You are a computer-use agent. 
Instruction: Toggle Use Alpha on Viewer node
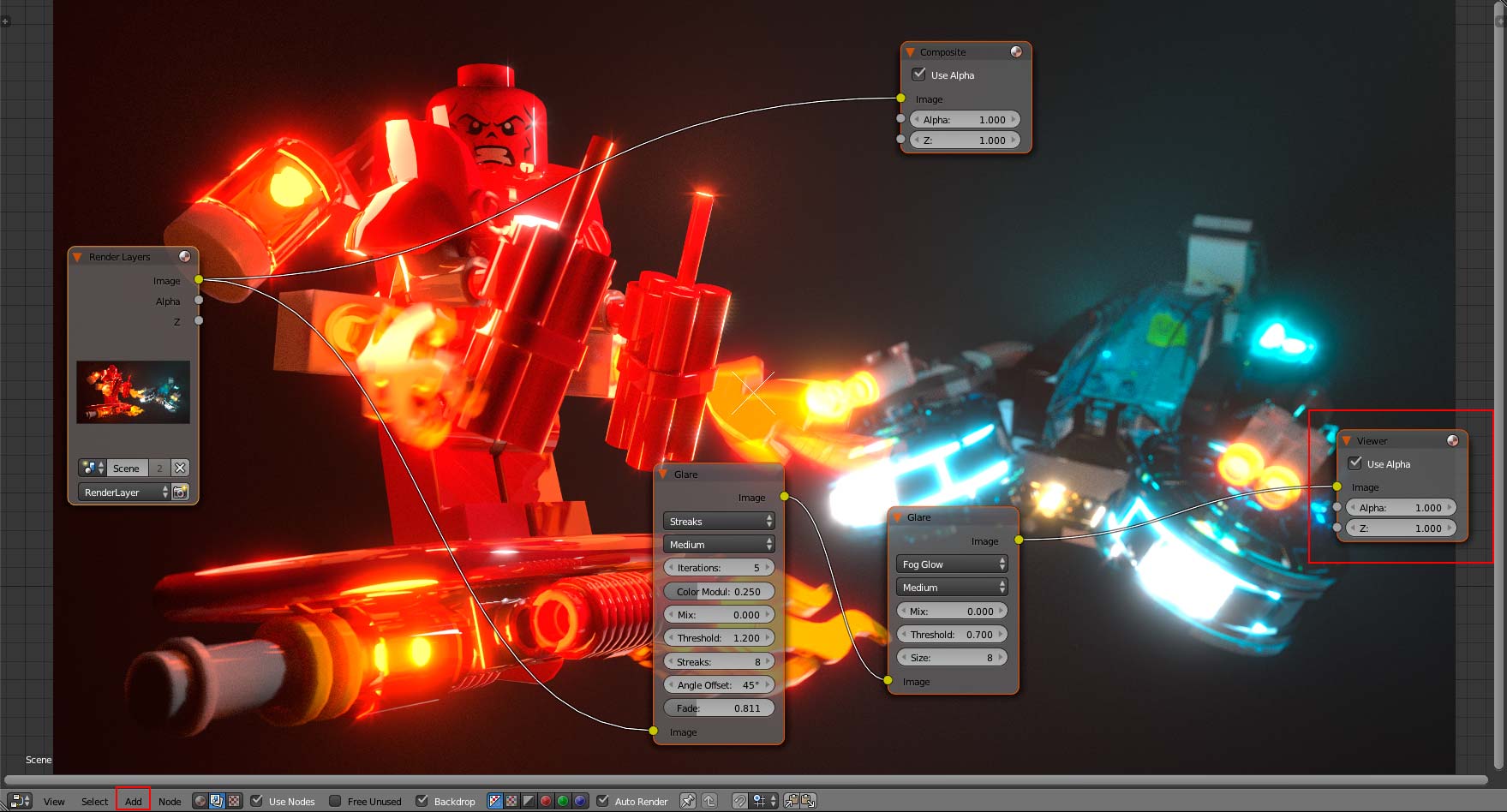tap(1355, 463)
